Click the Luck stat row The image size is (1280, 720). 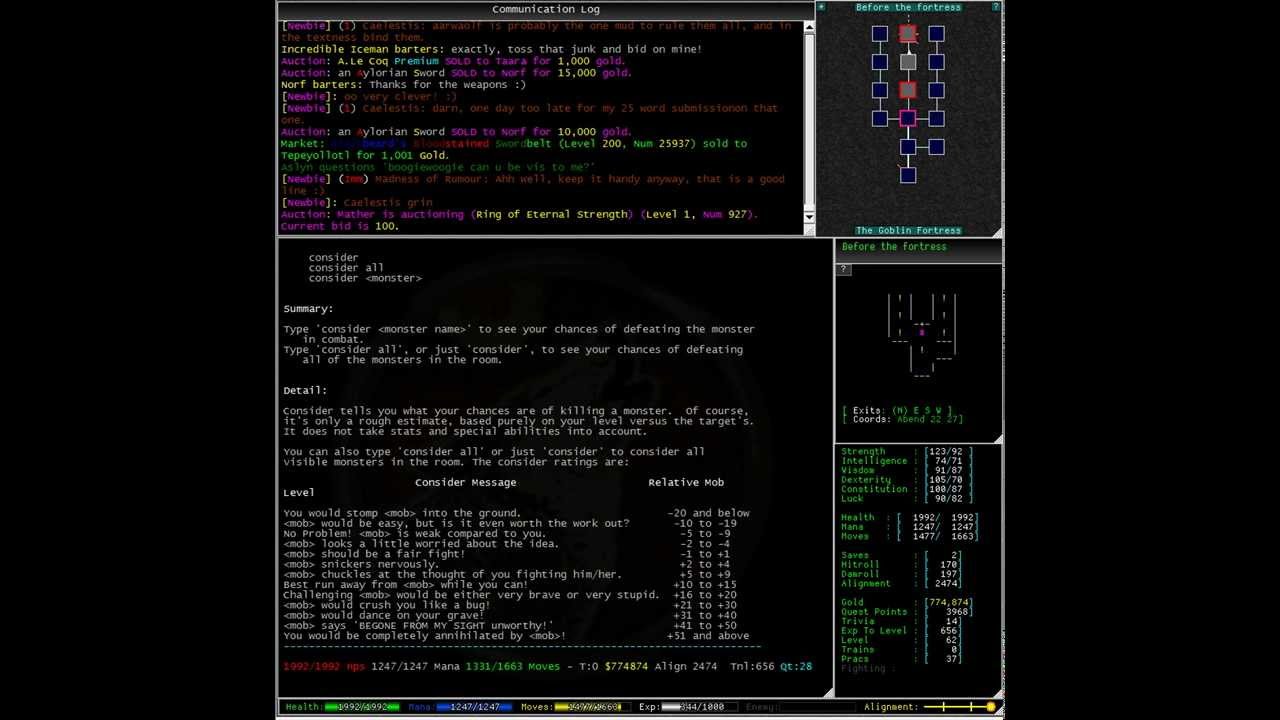click(x=906, y=499)
